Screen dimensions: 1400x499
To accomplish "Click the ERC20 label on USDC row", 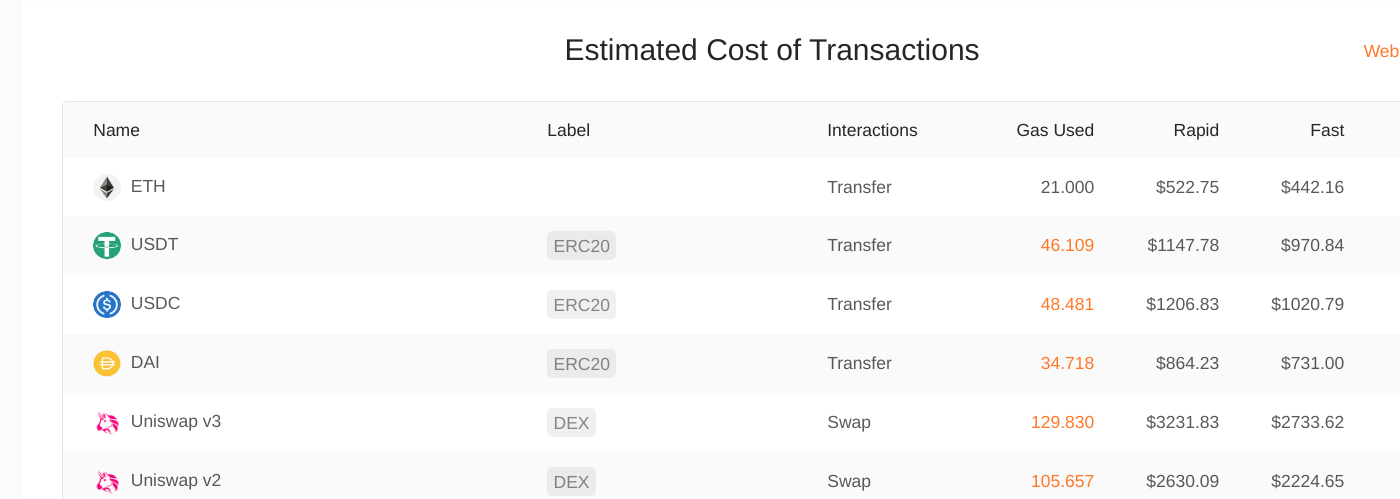I will click(x=581, y=305).
